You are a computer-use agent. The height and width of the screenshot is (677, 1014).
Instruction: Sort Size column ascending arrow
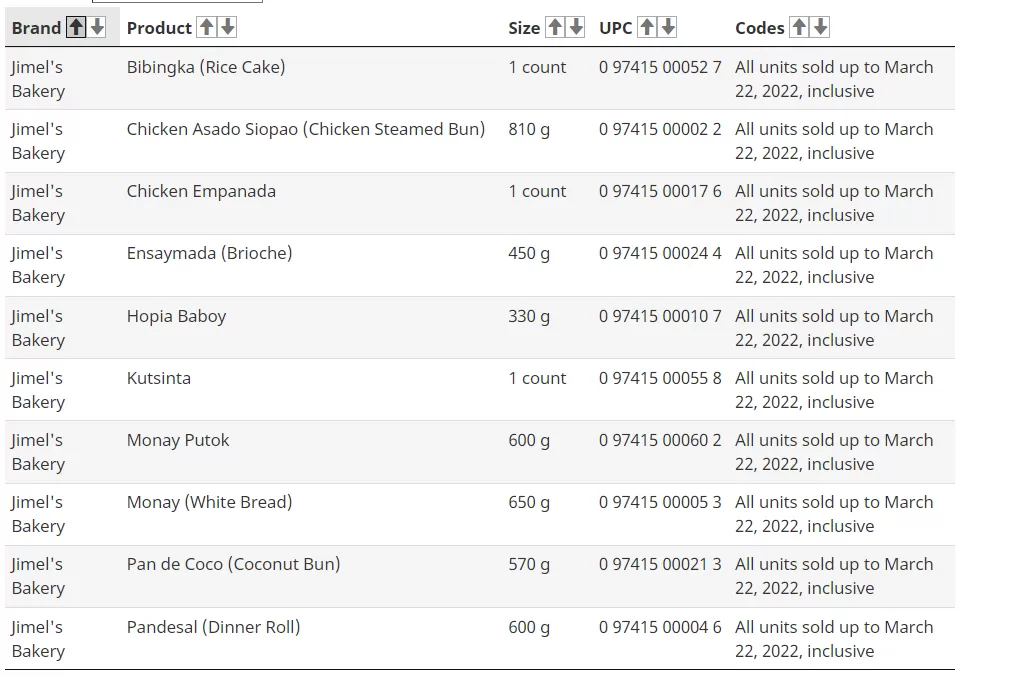pos(555,27)
